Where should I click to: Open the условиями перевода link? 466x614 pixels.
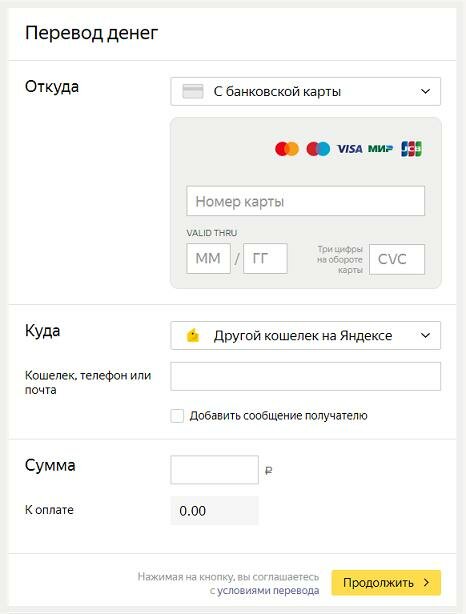268,590
